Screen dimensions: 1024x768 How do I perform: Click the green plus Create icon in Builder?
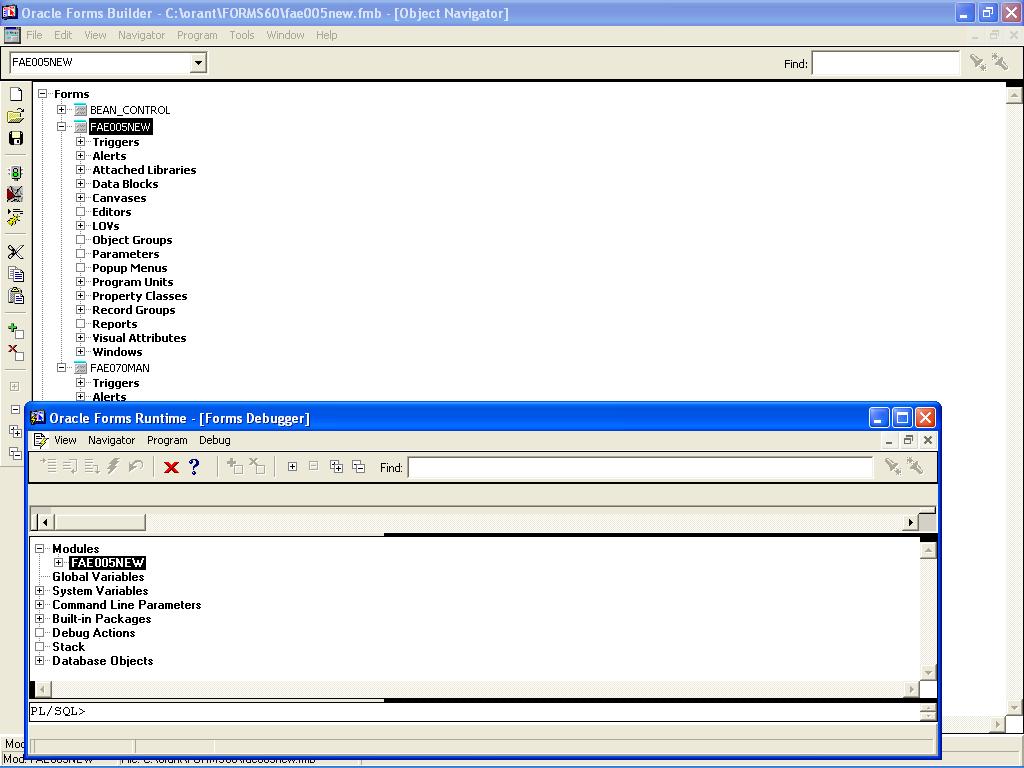15,331
